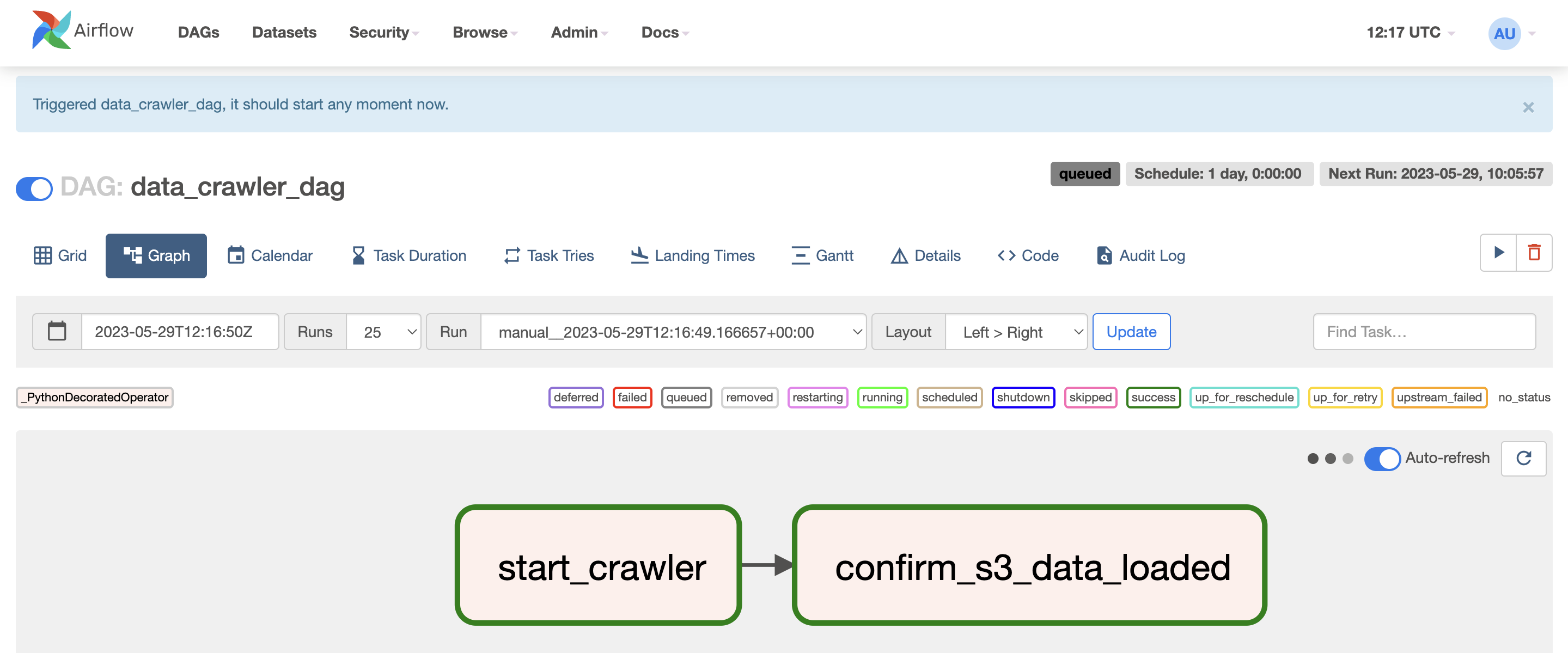The image size is (1568, 653).
Task: Open the Datasets link in navbar
Action: pyautogui.click(x=284, y=32)
